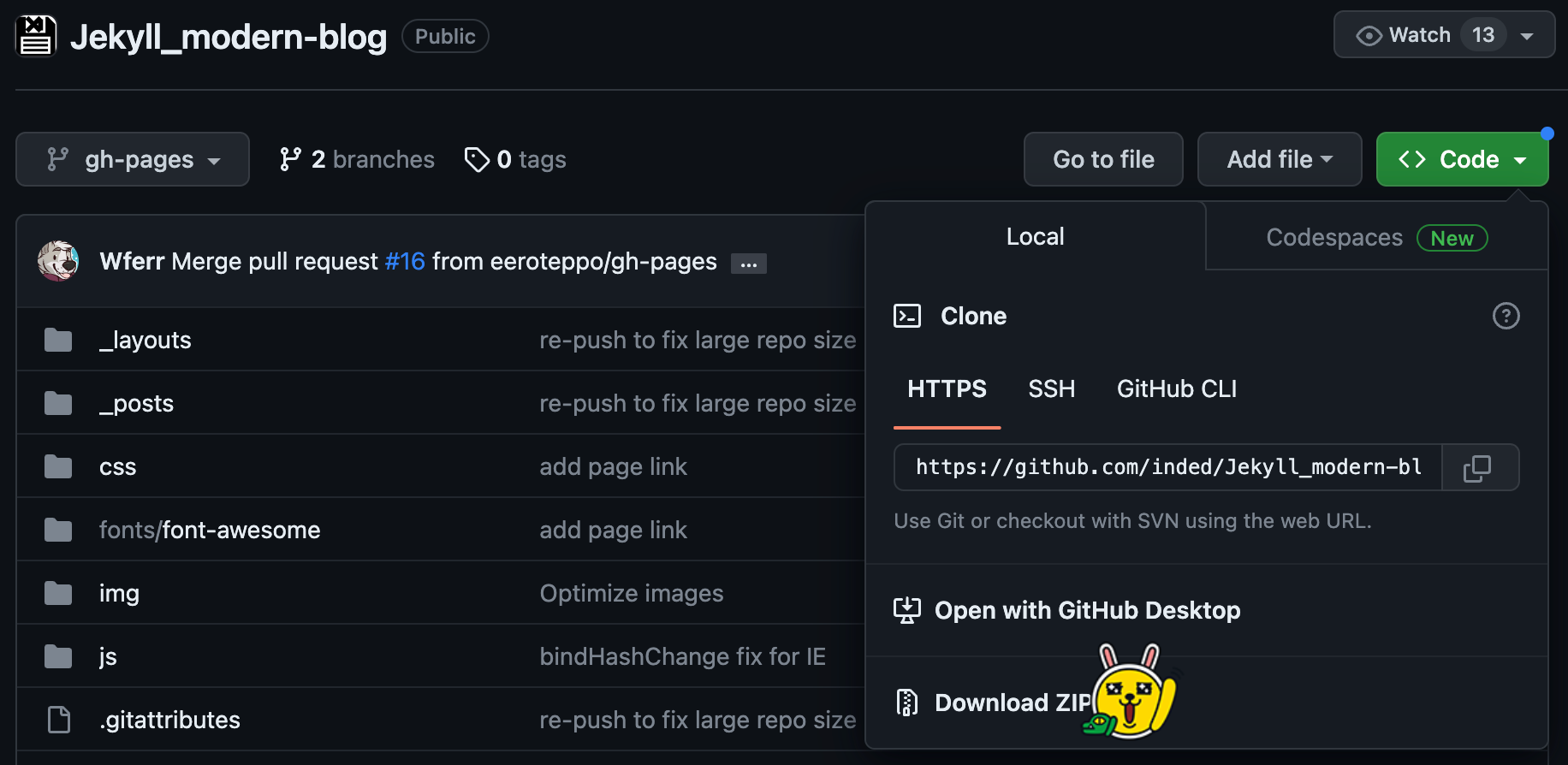
Task: Select the GitHub CLI clone tab
Action: click(1177, 389)
